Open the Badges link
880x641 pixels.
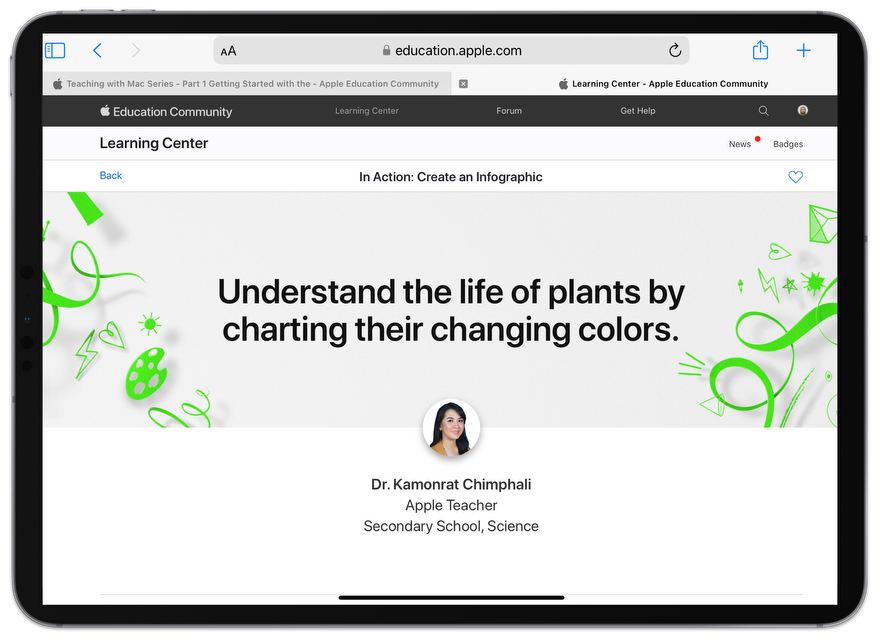pos(788,144)
